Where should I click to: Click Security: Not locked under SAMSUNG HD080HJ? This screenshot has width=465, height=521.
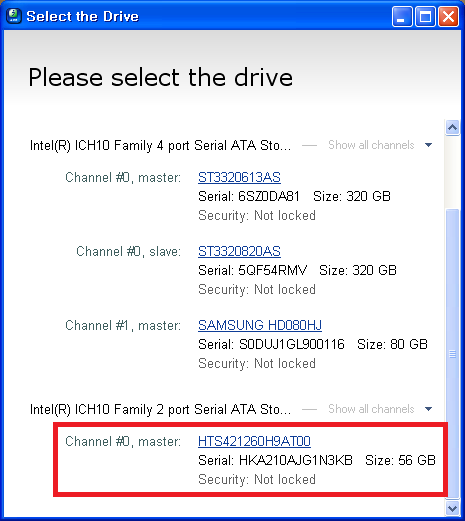point(257,363)
